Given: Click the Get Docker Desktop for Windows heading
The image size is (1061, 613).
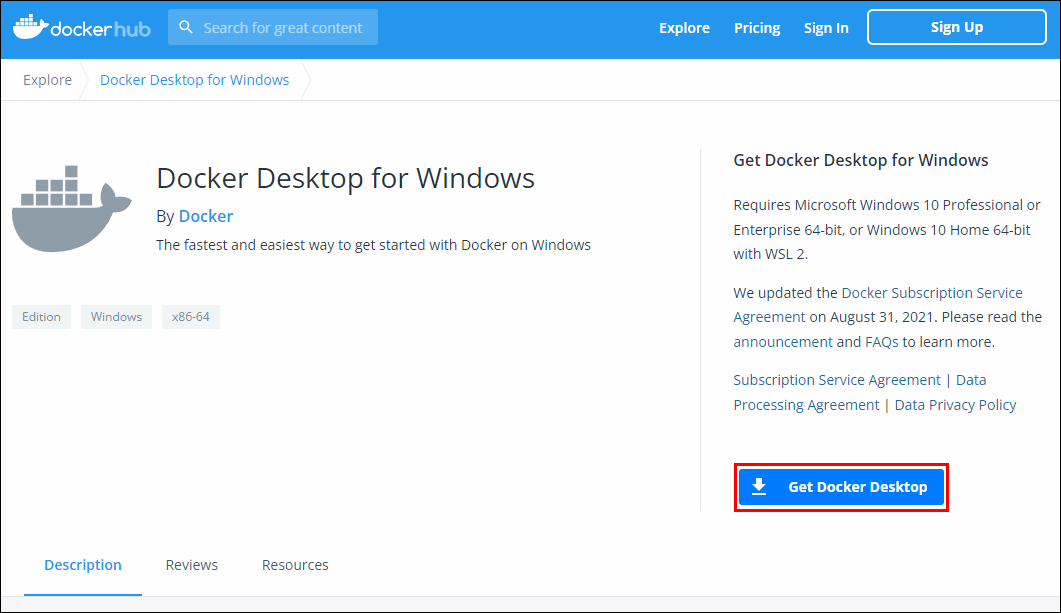Looking at the screenshot, I should tap(861, 160).
